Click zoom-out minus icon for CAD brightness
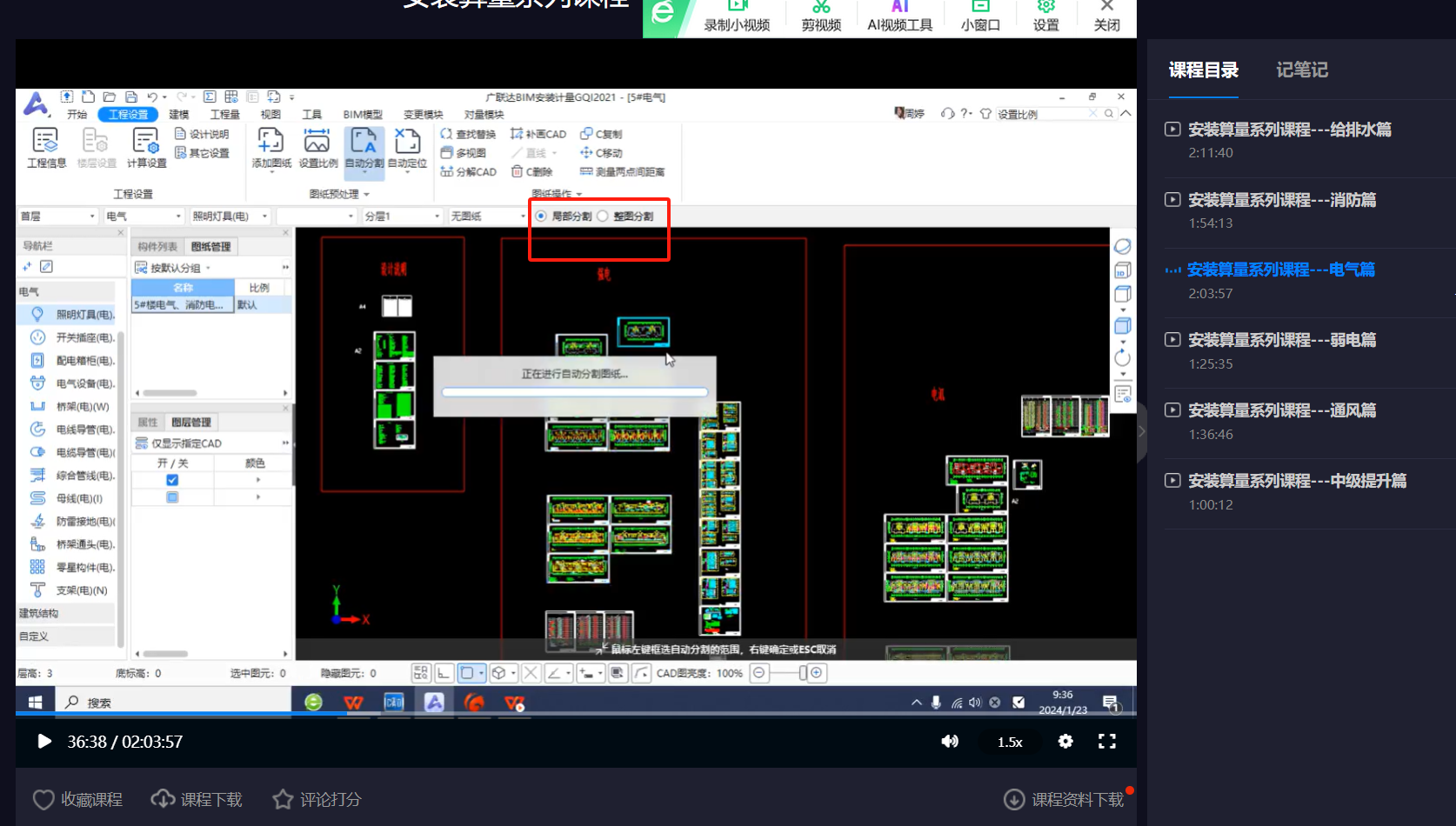The height and width of the screenshot is (826, 1456). pos(759,673)
